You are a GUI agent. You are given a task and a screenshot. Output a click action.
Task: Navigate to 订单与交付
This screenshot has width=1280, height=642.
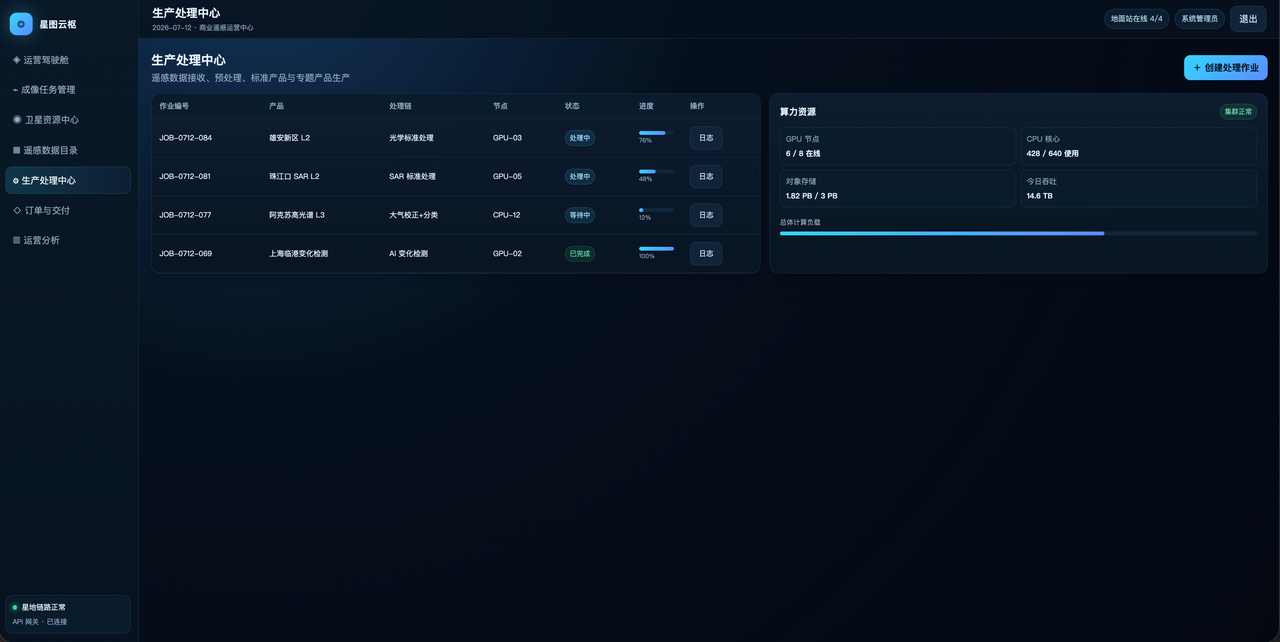click(x=68, y=210)
